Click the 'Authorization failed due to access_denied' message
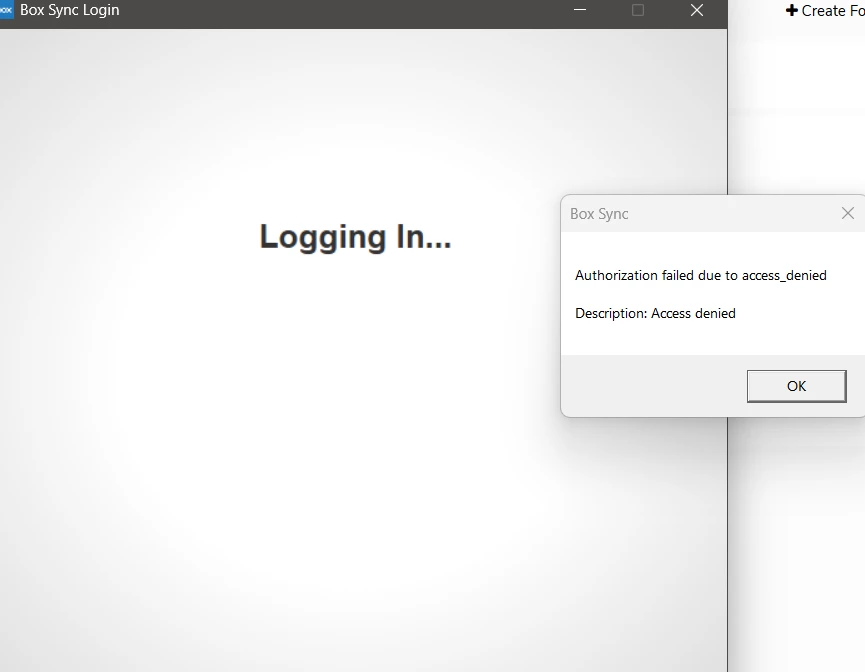The image size is (865, 672). click(x=701, y=275)
